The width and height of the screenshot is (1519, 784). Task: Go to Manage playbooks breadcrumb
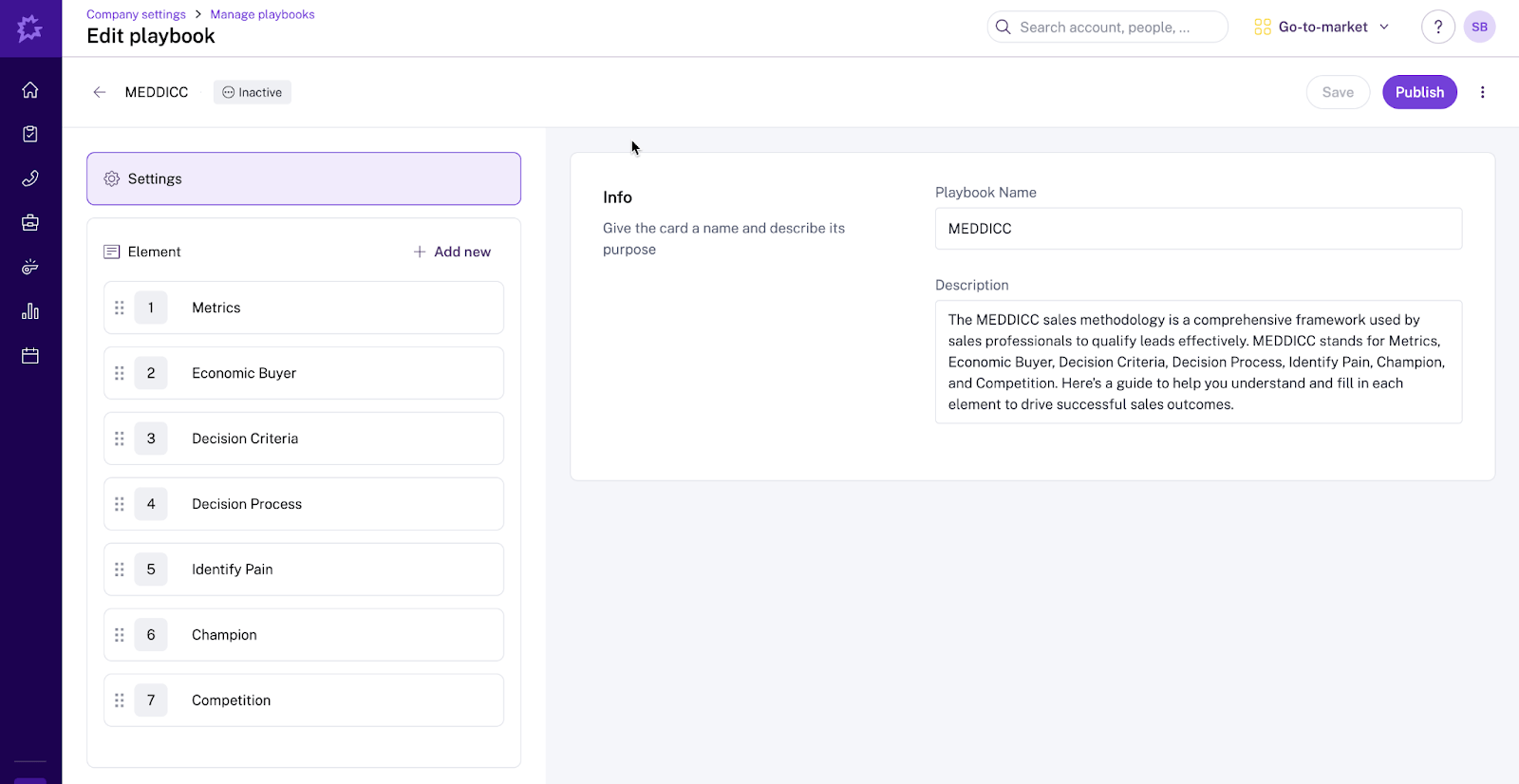(262, 14)
